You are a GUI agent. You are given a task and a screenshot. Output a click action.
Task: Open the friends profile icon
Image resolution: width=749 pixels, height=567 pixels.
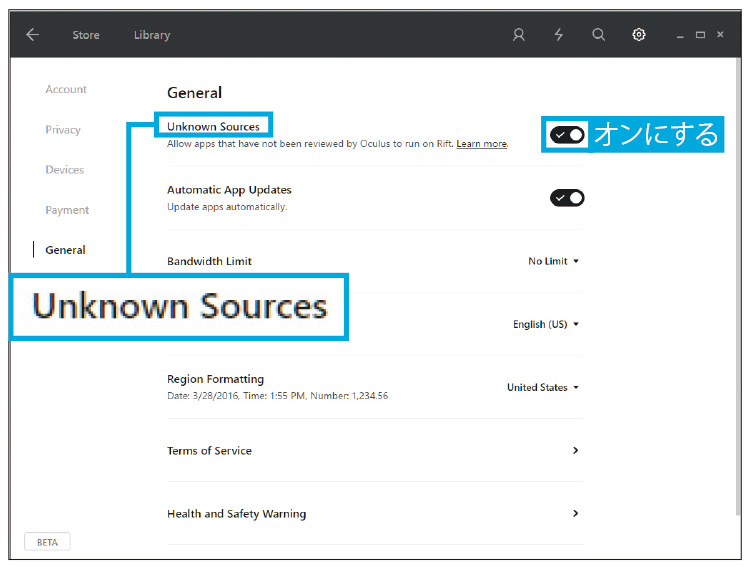click(x=518, y=35)
